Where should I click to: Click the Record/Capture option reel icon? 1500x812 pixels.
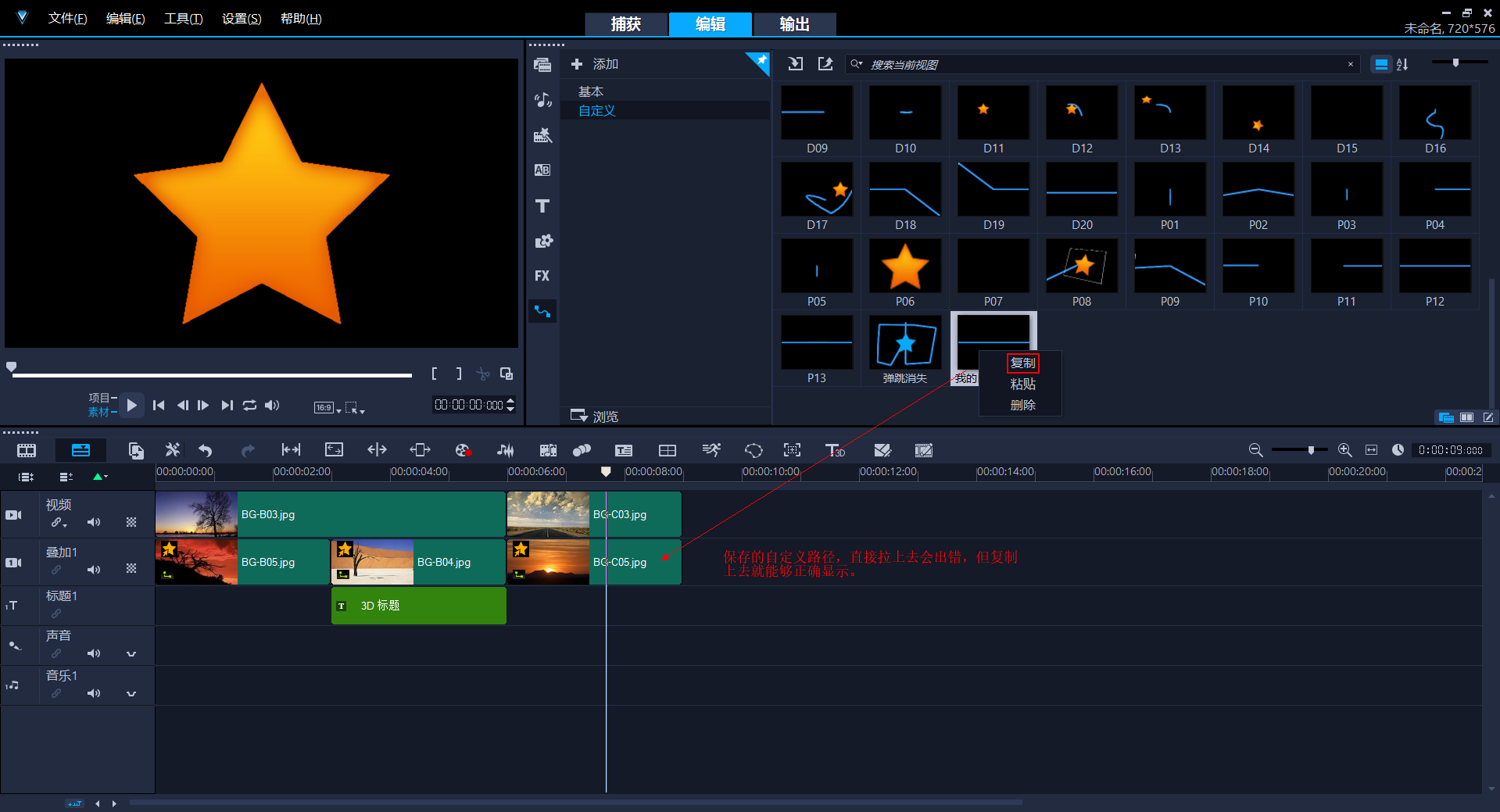tap(462, 450)
